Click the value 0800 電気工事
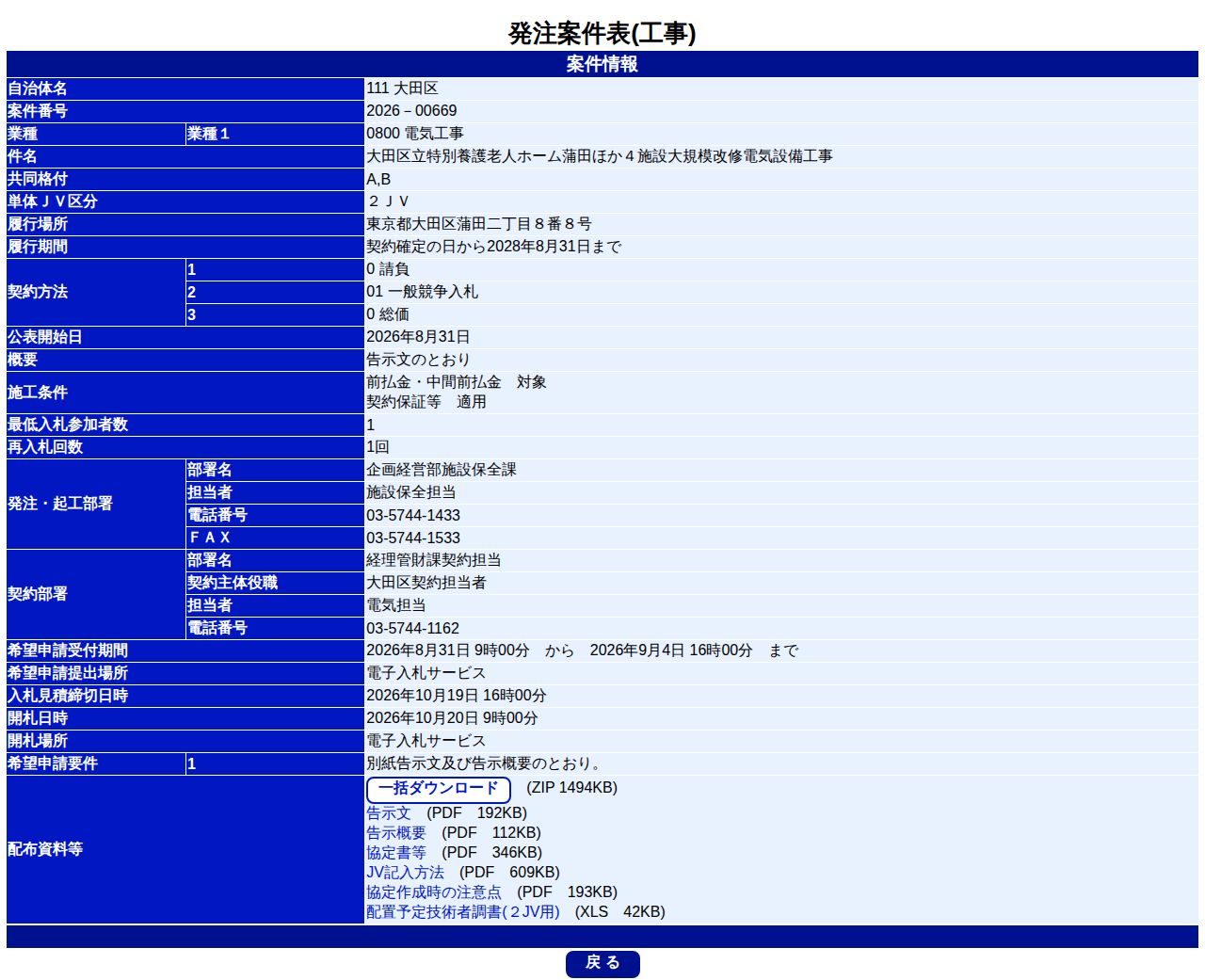Image resolution: width=1205 pixels, height=980 pixels. 415,134
